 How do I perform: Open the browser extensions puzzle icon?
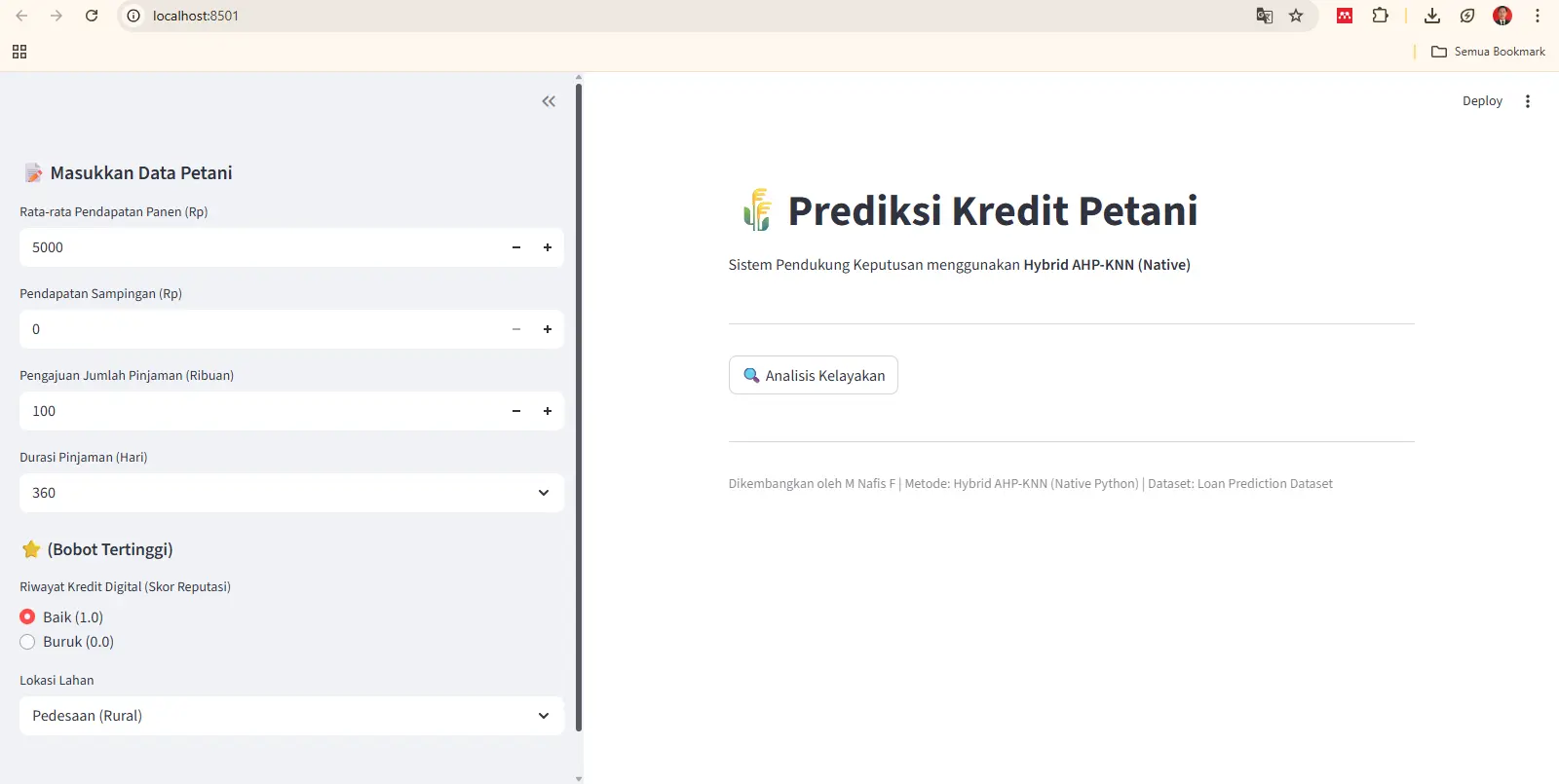[x=1380, y=16]
